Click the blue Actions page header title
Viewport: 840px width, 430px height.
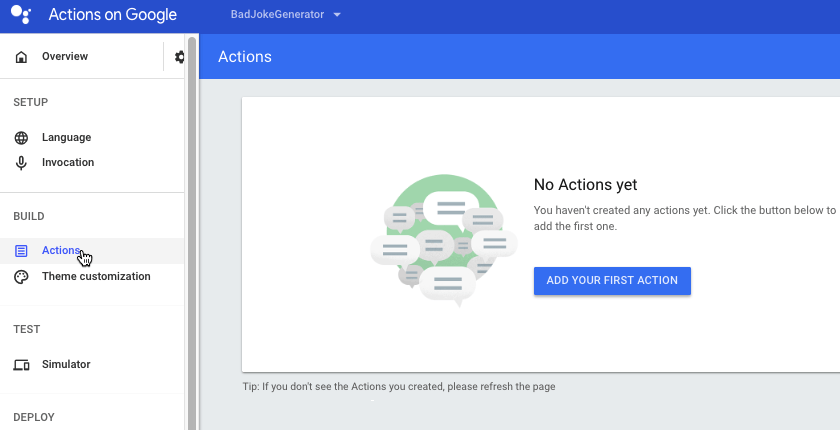point(245,57)
